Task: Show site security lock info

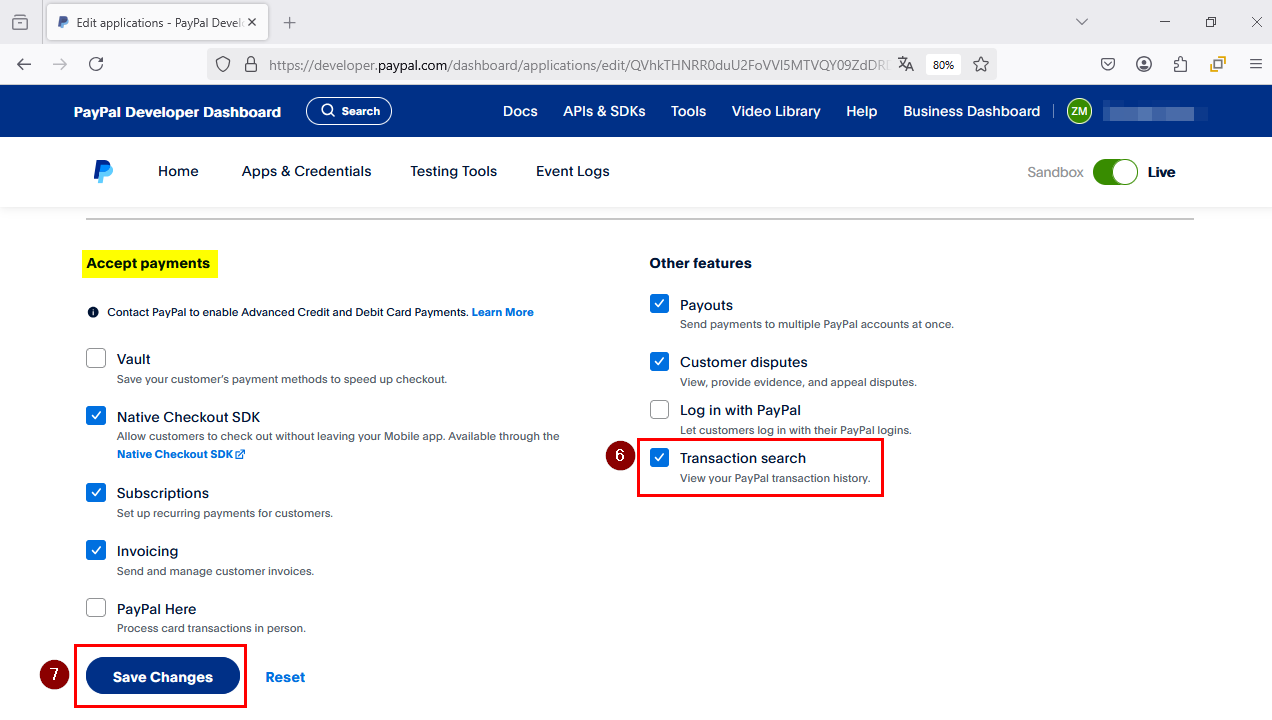Action: click(x=250, y=64)
